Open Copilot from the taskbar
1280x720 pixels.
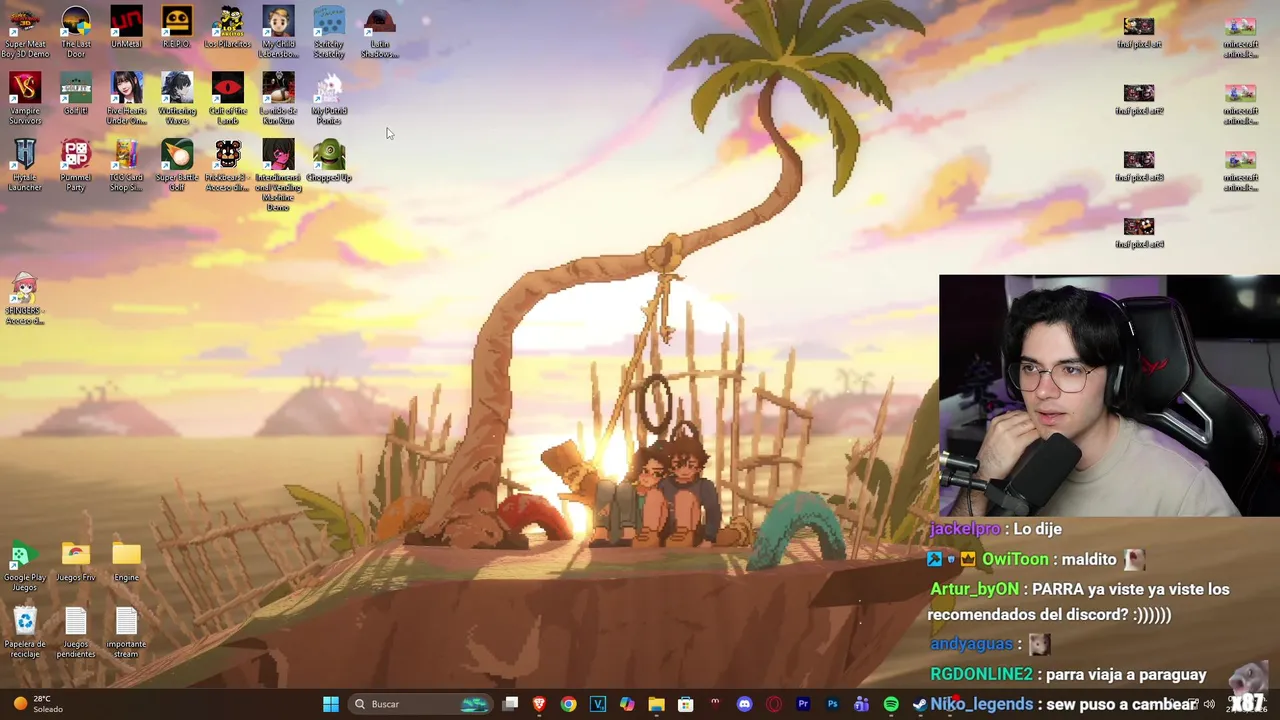[x=627, y=704]
